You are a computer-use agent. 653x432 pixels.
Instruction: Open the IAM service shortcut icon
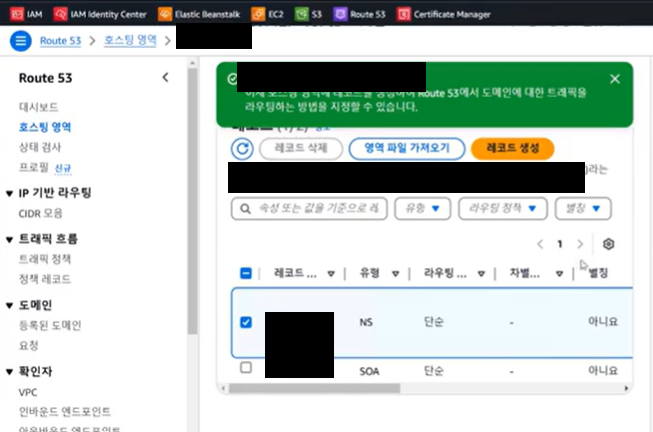coord(17,14)
